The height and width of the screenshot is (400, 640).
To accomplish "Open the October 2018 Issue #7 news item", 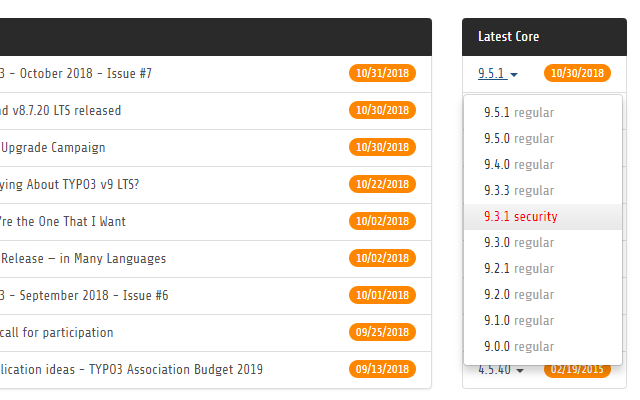I will click(76, 73).
